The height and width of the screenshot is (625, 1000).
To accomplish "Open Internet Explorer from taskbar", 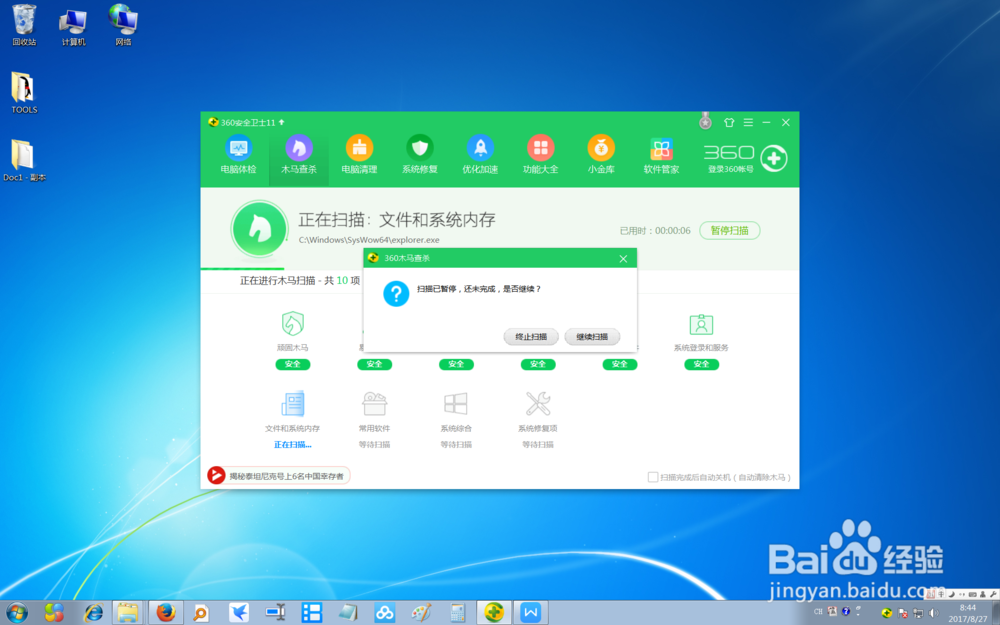I will pyautogui.click(x=94, y=613).
